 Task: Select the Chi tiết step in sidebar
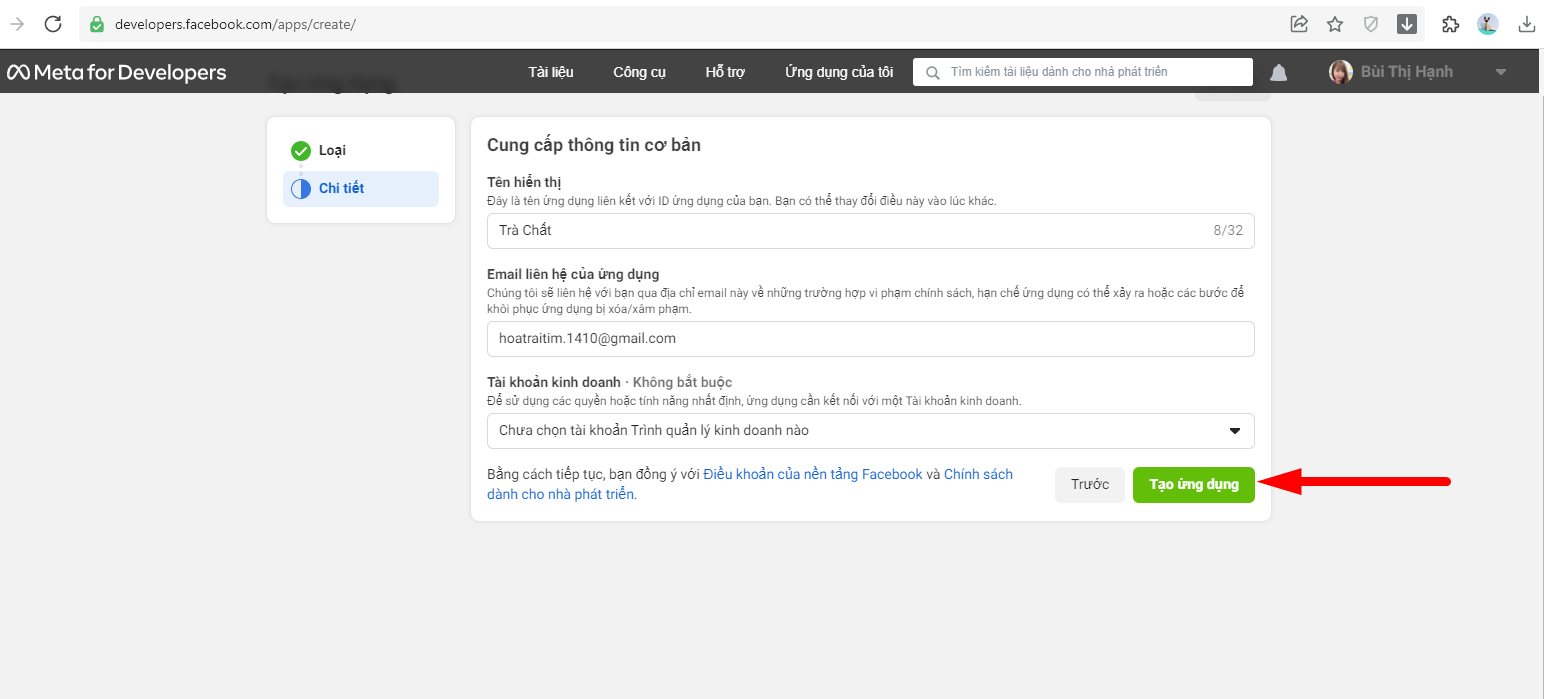[341, 188]
